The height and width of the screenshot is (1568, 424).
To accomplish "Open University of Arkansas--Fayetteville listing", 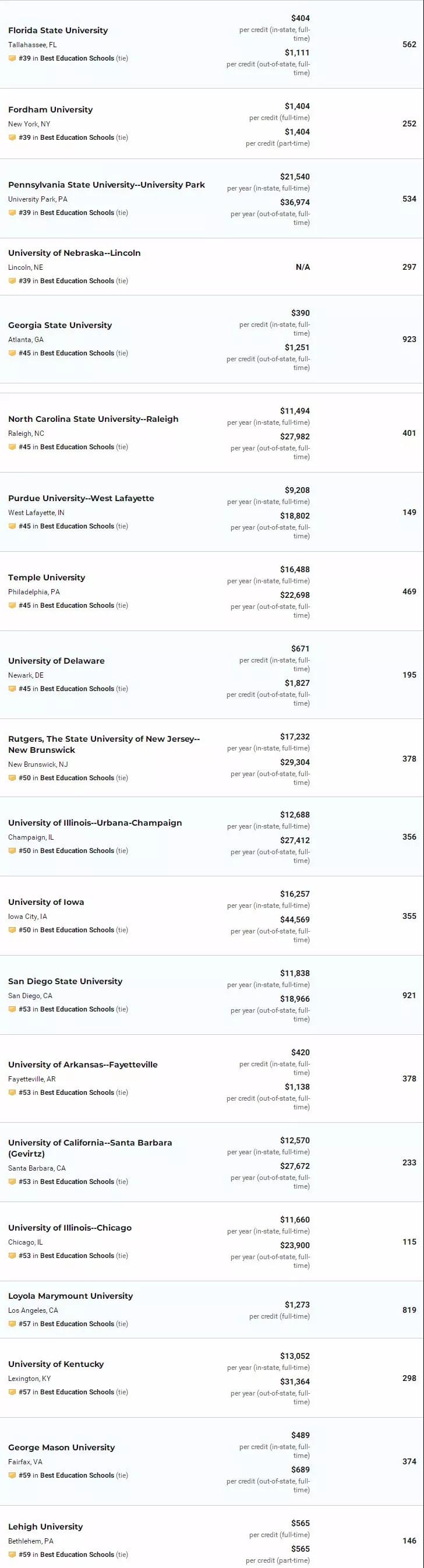I will (83, 1065).
